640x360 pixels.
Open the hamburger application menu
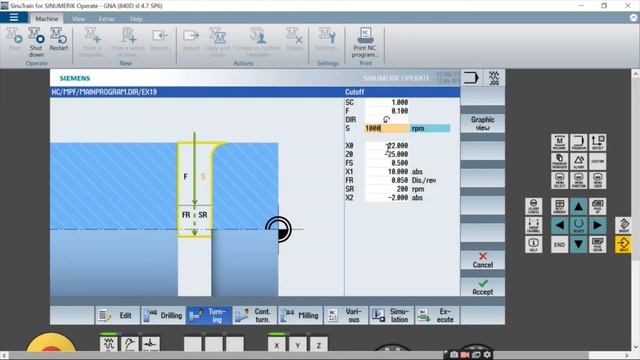tap(14, 17)
